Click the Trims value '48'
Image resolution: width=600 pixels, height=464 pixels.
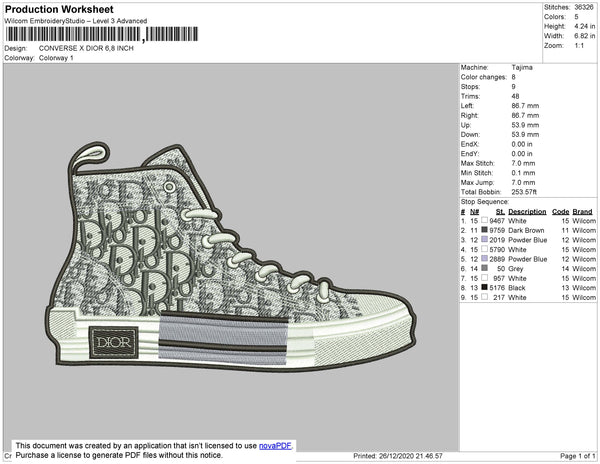[x=515, y=96]
